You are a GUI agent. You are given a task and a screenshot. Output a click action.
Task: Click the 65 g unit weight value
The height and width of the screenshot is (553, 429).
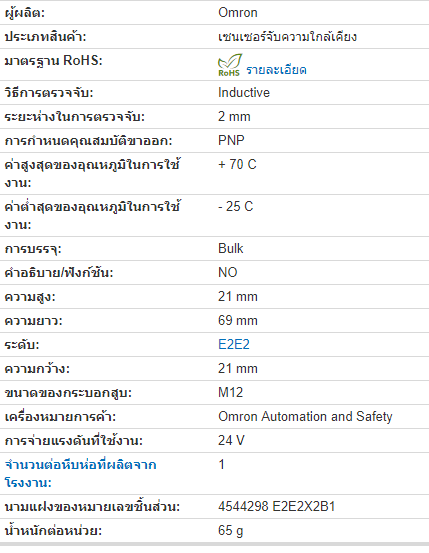230,530
